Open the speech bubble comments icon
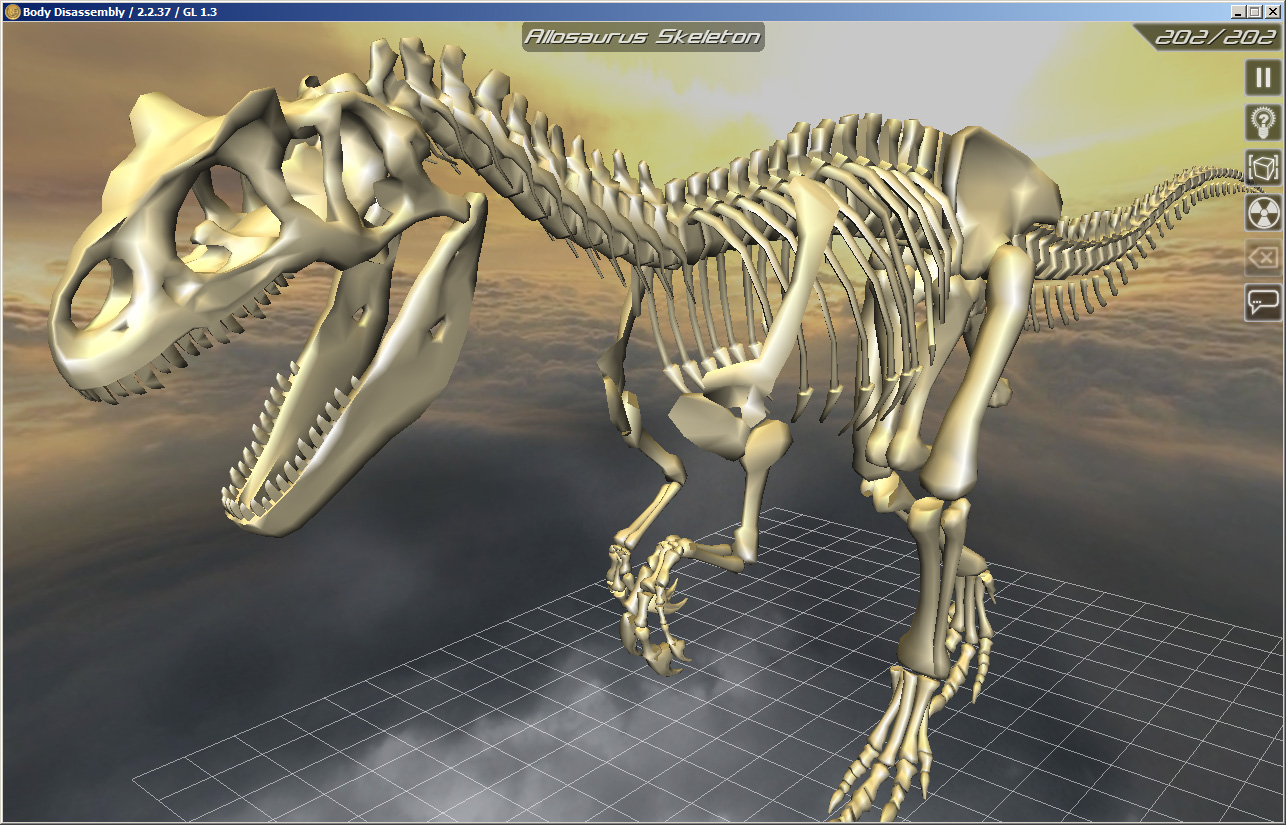The width and height of the screenshot is (1286, 825). click(x=1263, y=302)
